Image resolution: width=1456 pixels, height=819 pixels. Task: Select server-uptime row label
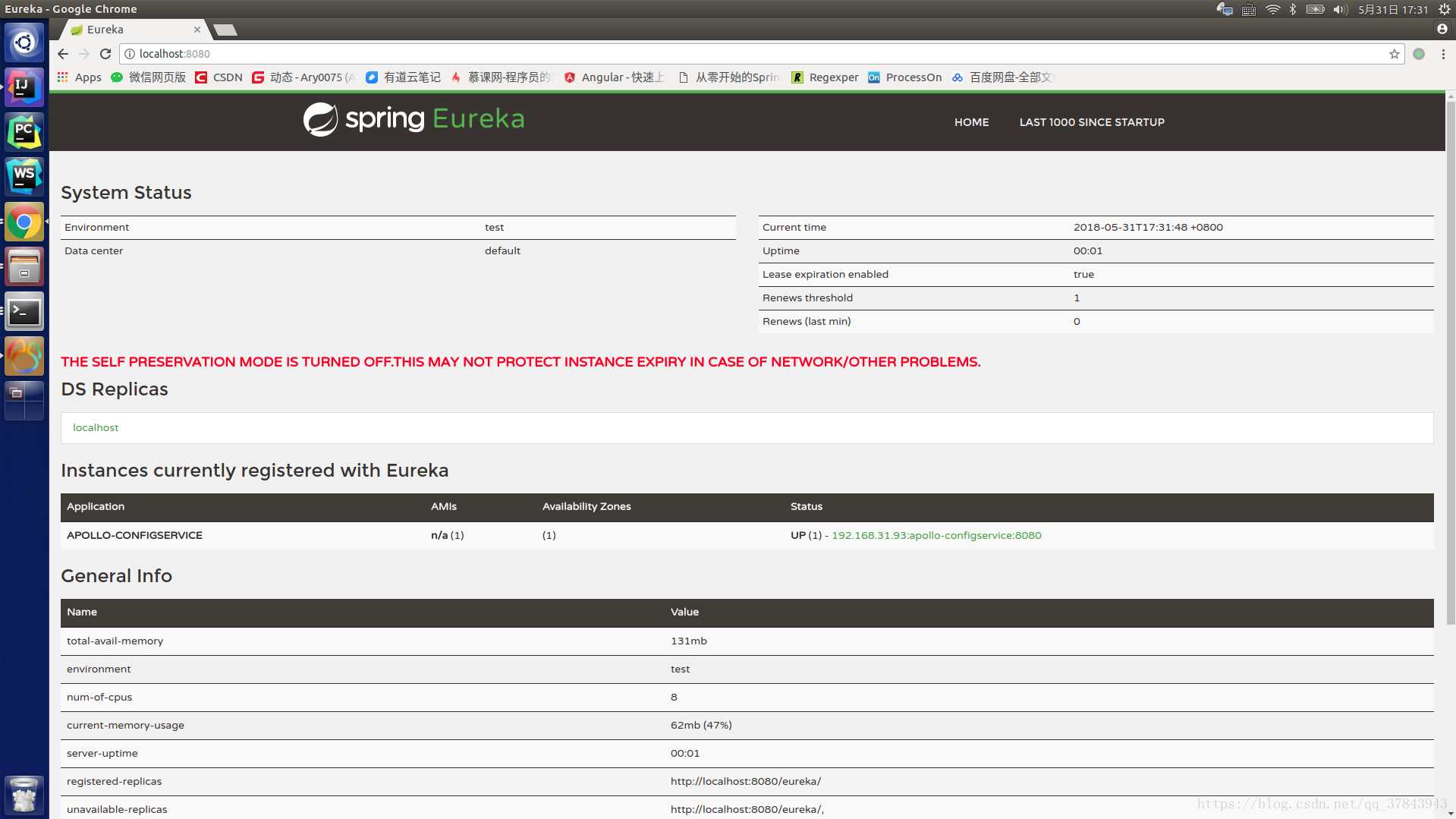point(102,754)
